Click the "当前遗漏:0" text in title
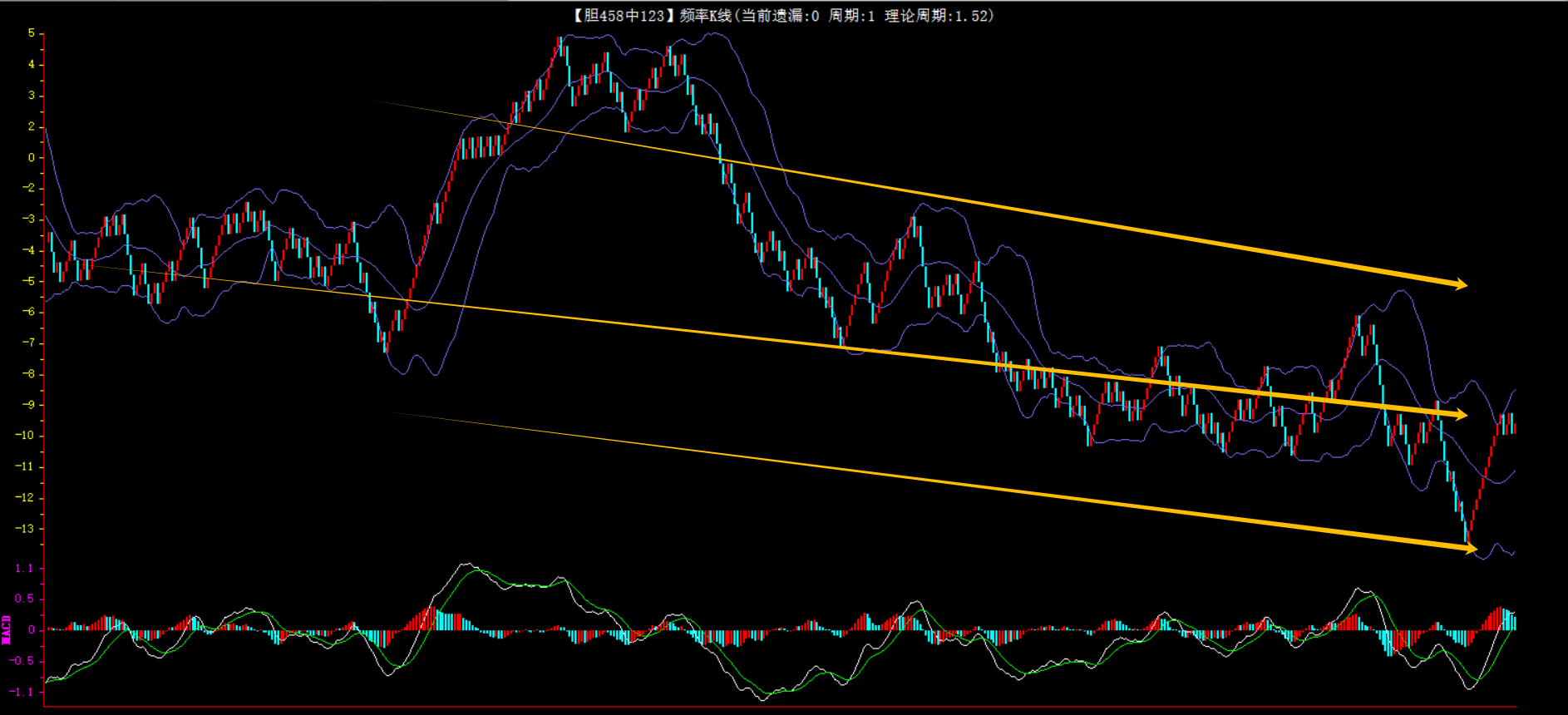1568x715 pixels. (780, 16)
